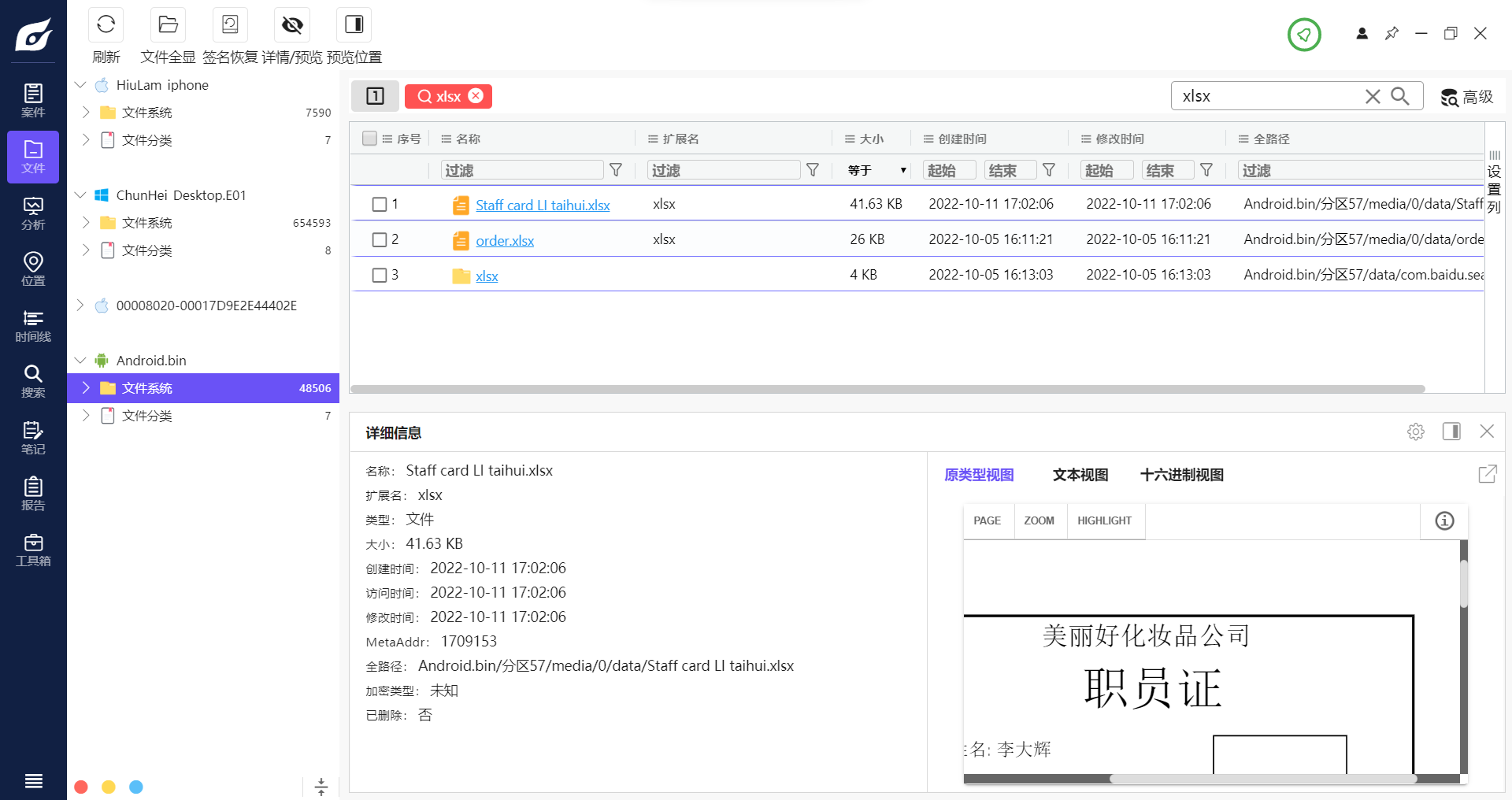Click the 签名恢复 signature recovery icon
Viewport: 1512px width, 800px height.
(x=230, y=25)
